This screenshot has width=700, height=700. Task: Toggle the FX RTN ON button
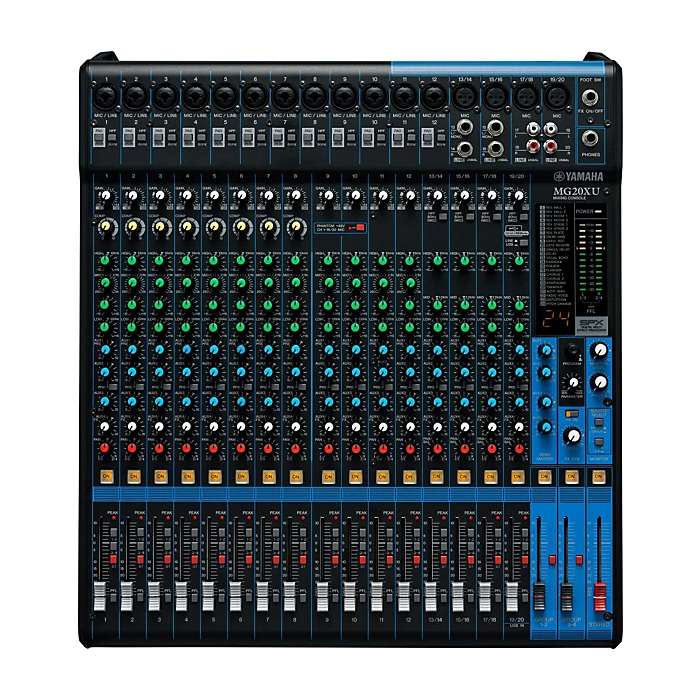571,476
